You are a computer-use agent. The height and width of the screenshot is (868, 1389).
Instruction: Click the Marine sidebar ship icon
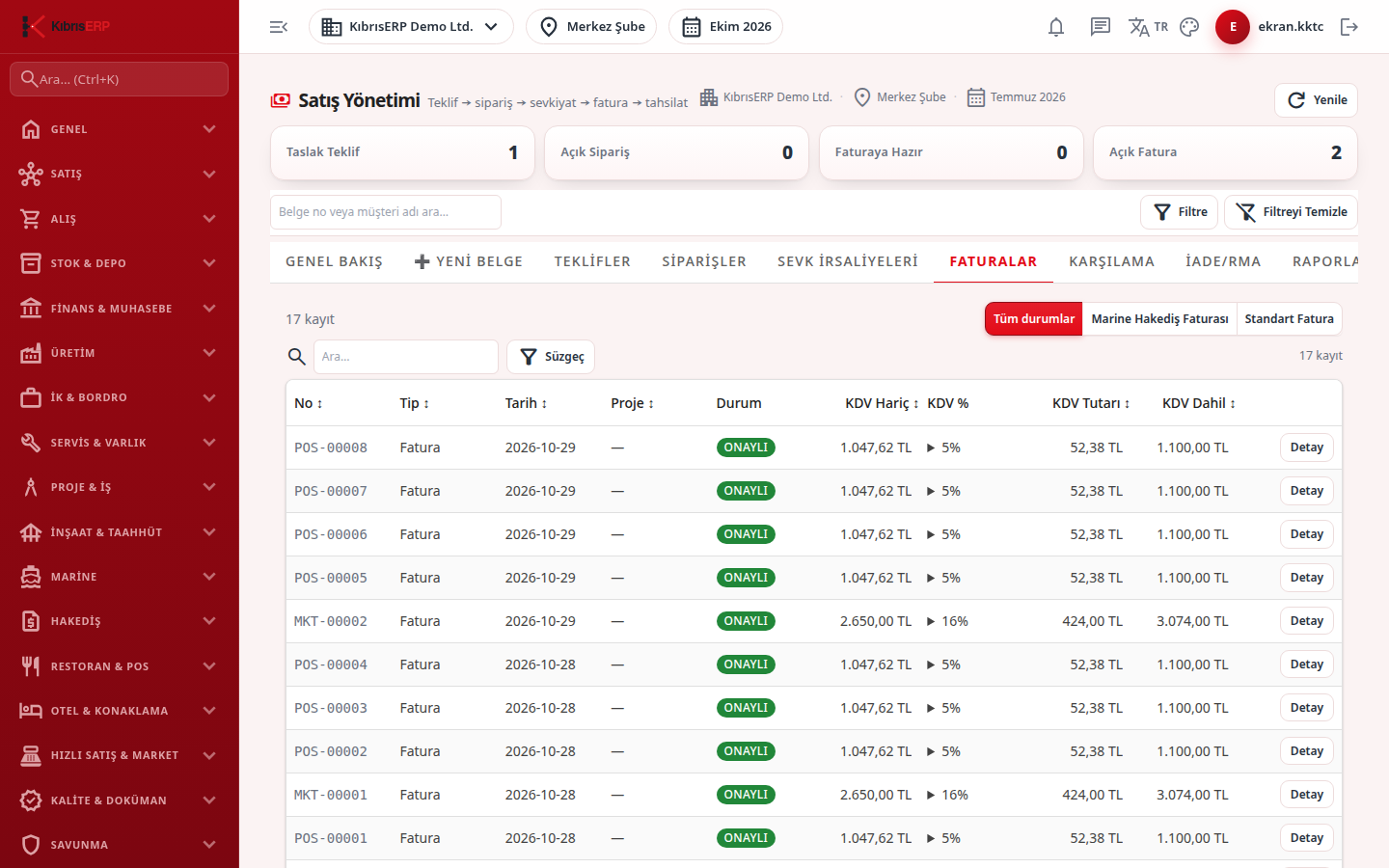(x=31, y=577)
